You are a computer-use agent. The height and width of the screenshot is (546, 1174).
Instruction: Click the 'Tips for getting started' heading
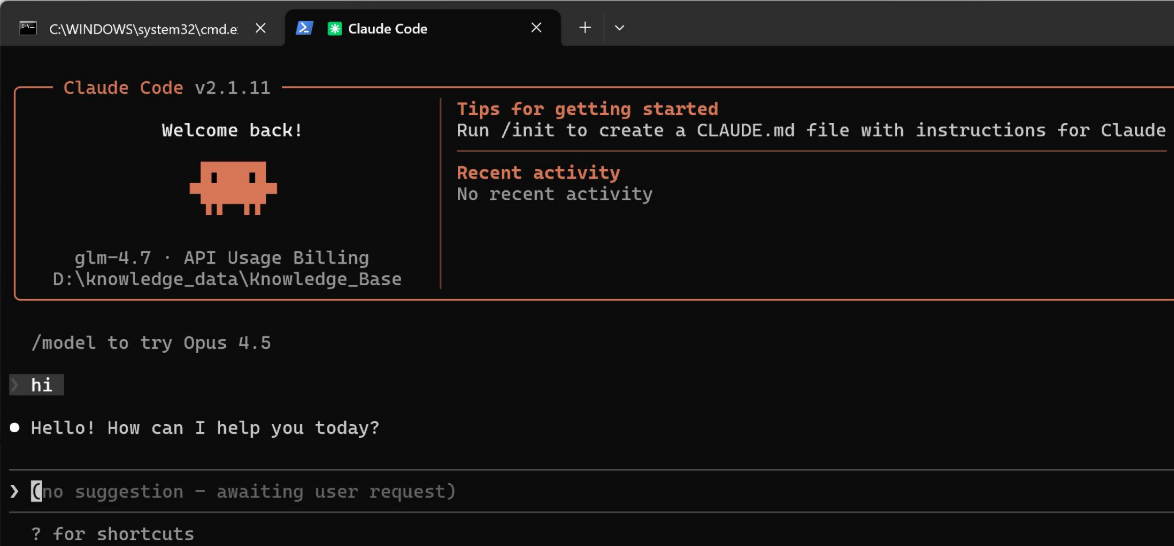[588, 109]
